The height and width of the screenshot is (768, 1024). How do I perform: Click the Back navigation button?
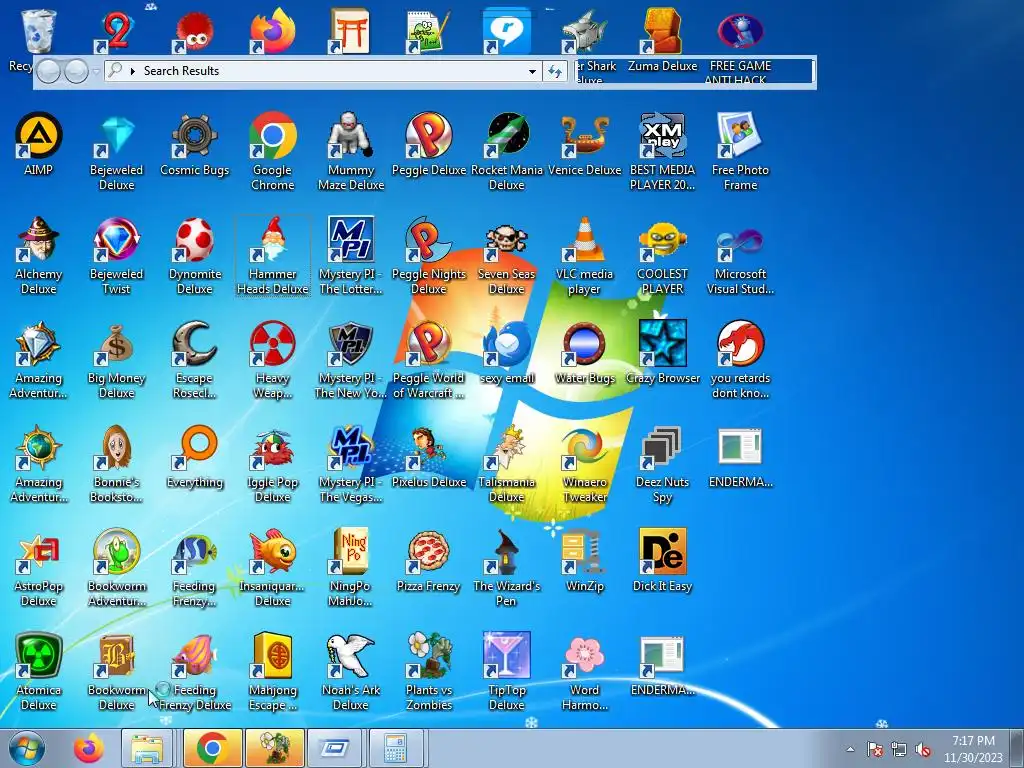pyautogui.click(x=48, y=71)
